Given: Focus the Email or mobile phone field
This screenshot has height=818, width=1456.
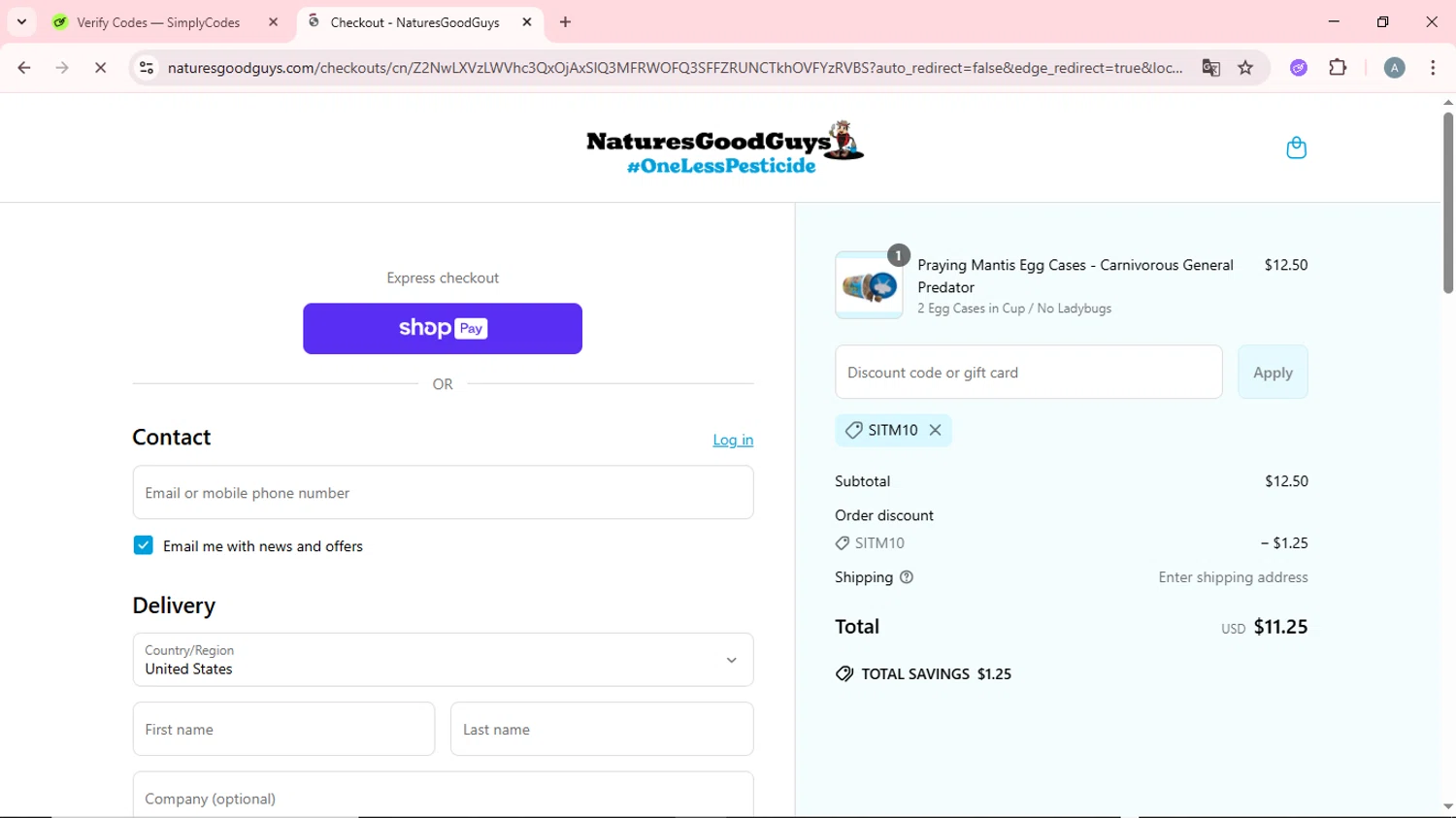Looking at the screenshot, I should point(443,493).
